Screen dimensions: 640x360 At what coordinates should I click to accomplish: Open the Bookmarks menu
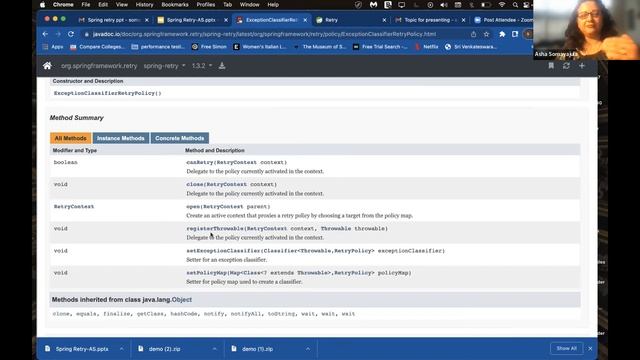(175, 5)
